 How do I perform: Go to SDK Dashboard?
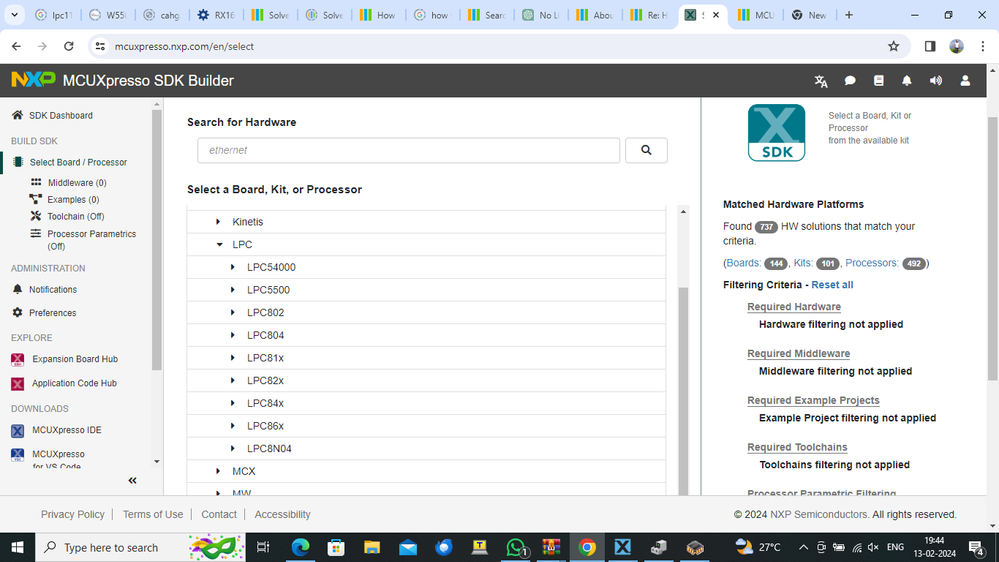61,115
